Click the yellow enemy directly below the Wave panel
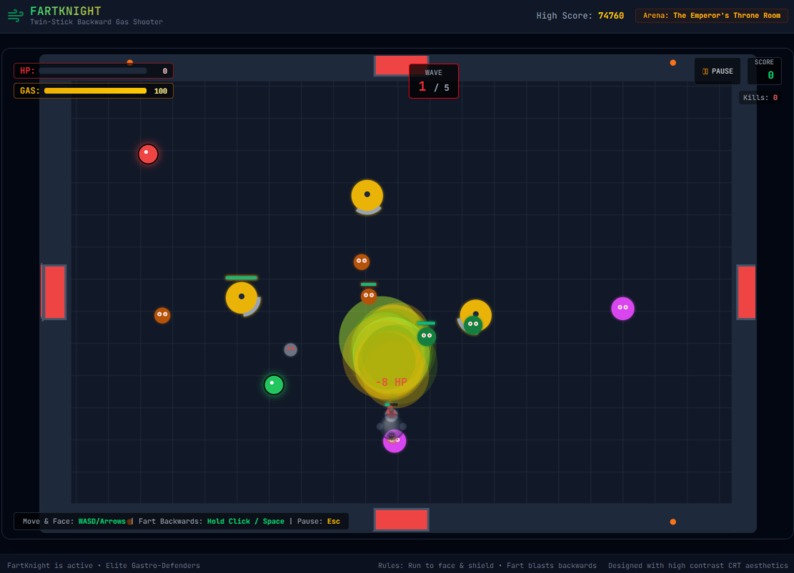Viewport: 794px width, 573px height. (x=367, y=196)
